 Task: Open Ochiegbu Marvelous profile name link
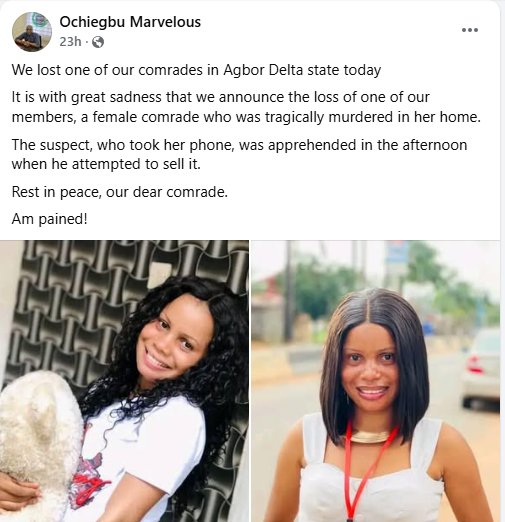(130, 22)
